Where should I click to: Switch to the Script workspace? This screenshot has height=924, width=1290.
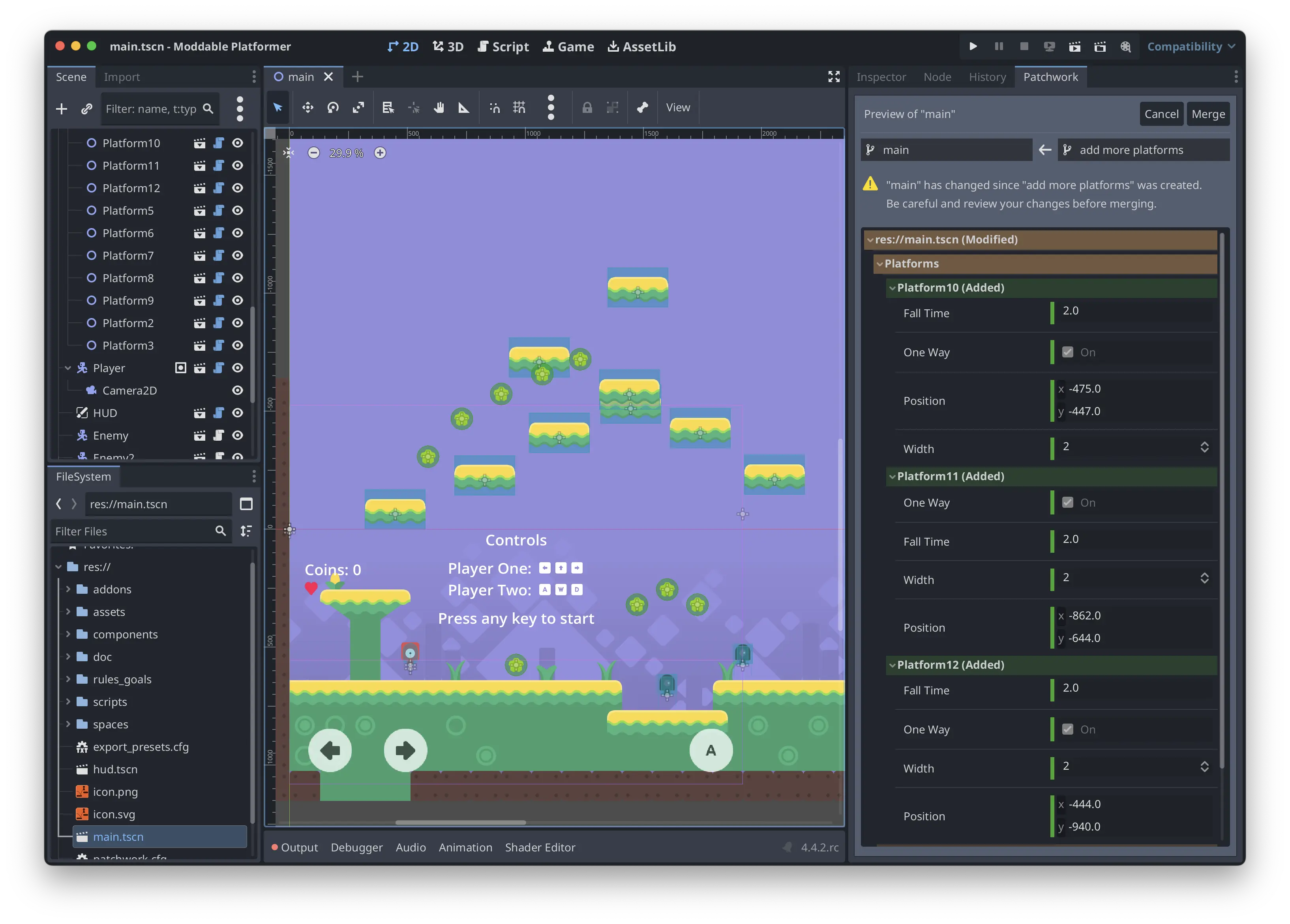click(x=503, y=47)
